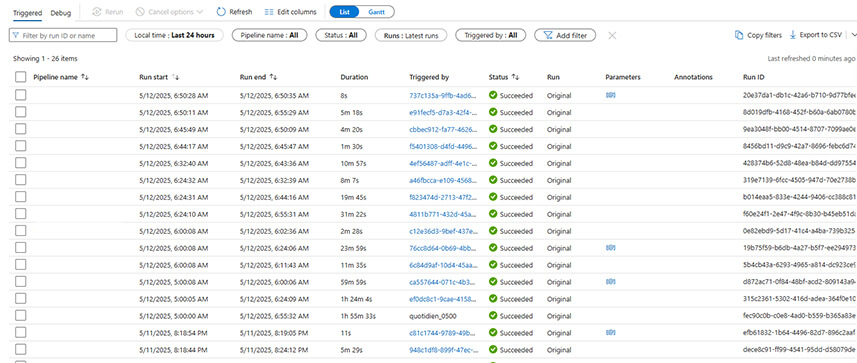This screenshot has width=857, height=363.
Task: Click Succeeded status icon for 1h 24m 4s run
Action: point(493,298)
